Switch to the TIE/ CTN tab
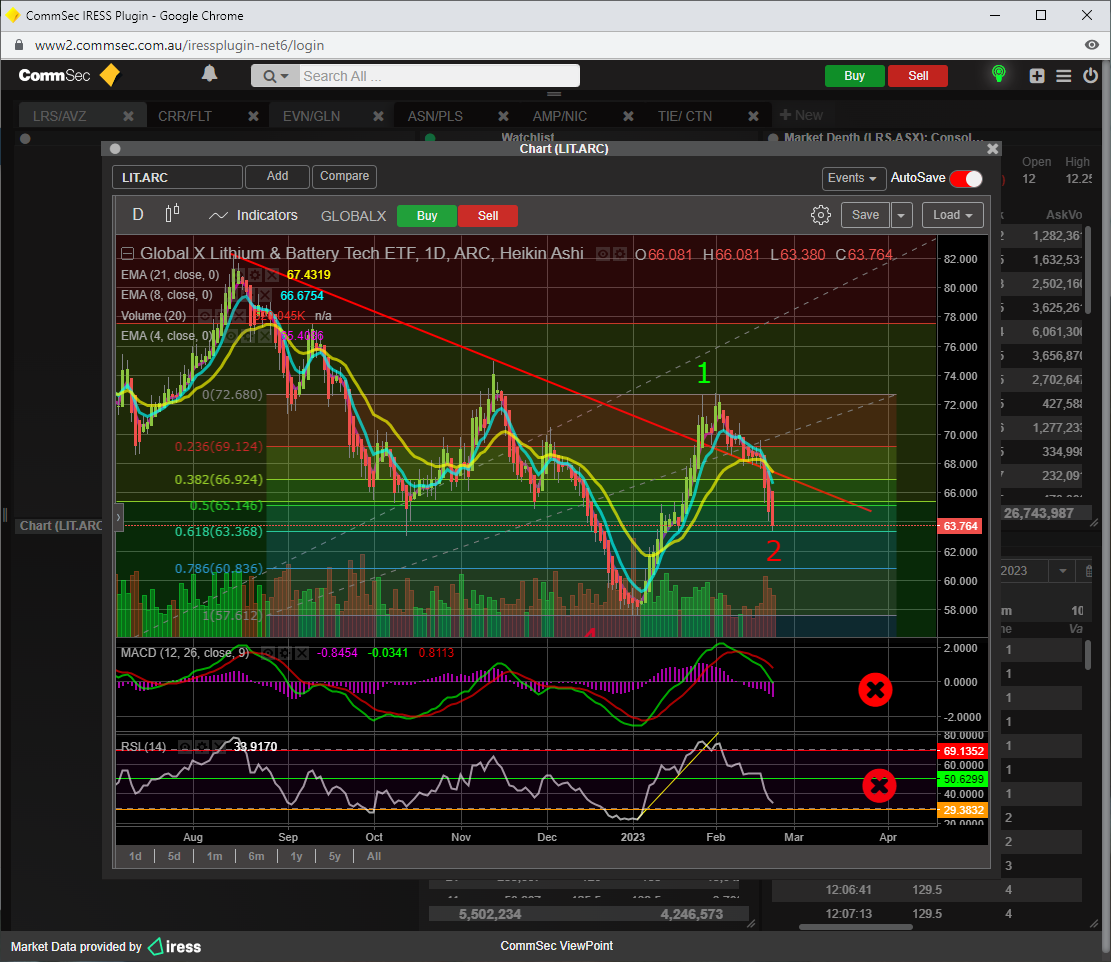 pyautogui.click(x=684, y=116)
